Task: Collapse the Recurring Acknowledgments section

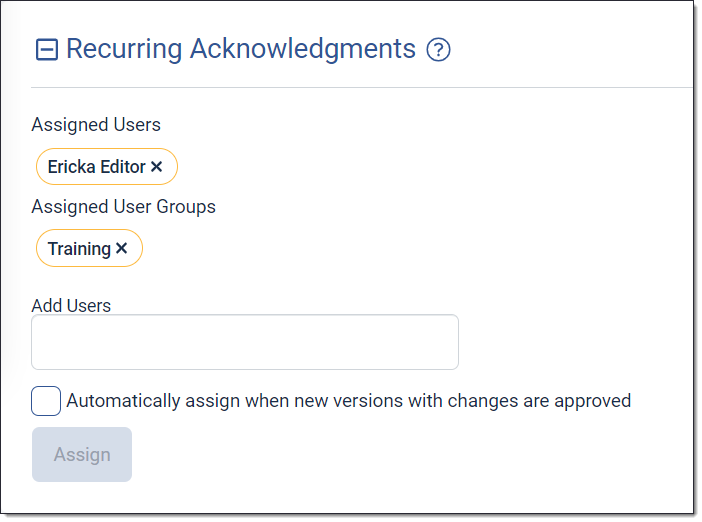Action: click(x=46, y=50)
